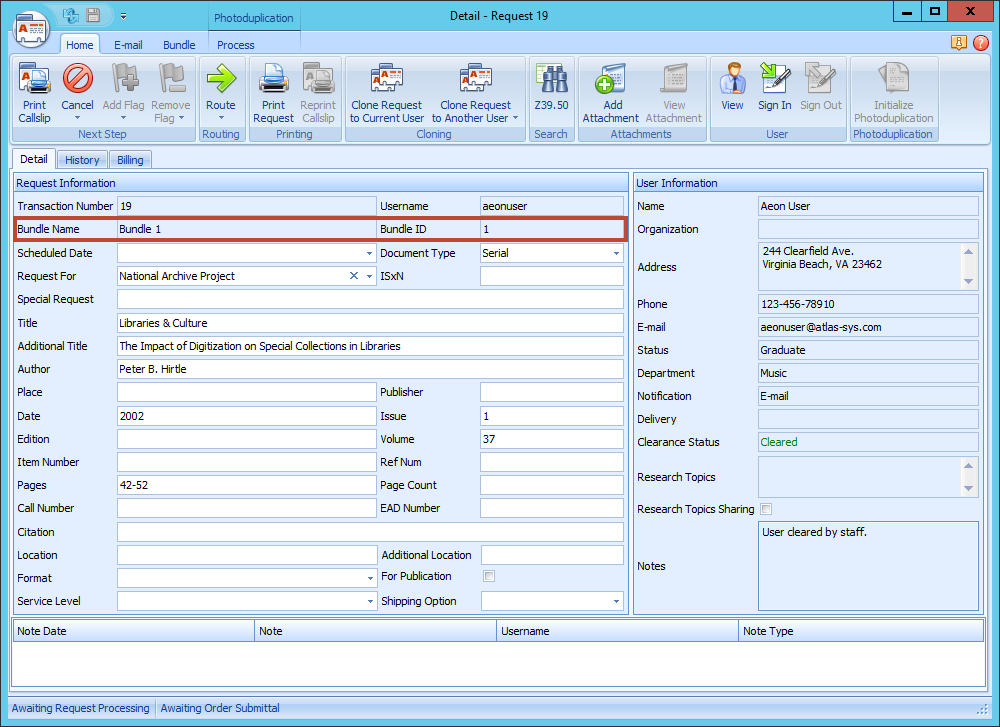Viewport: 1000px width, 727px height.
Task: Open the Z39.50 search binoculars
Action: point(551,80)
